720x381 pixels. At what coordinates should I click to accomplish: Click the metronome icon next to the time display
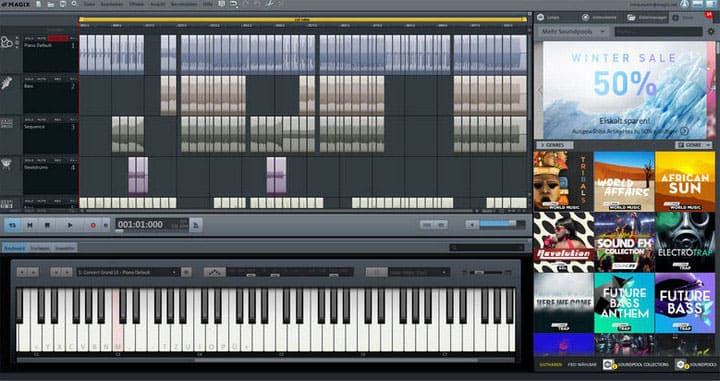(x=196, y=225)
